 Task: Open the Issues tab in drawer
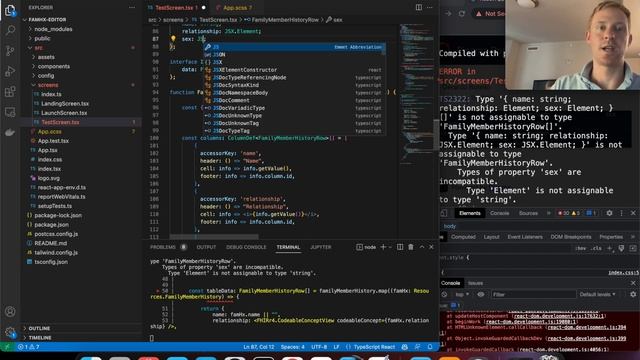click(476, 283)
